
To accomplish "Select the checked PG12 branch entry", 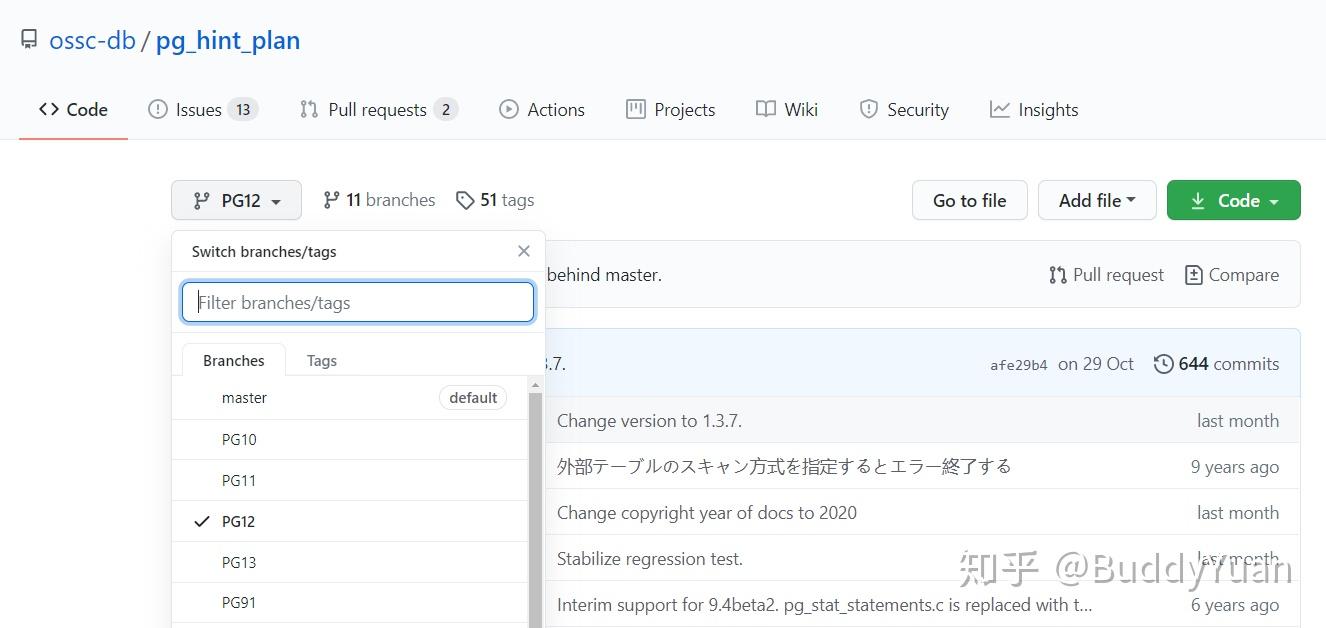I will (x=239, y=521).
